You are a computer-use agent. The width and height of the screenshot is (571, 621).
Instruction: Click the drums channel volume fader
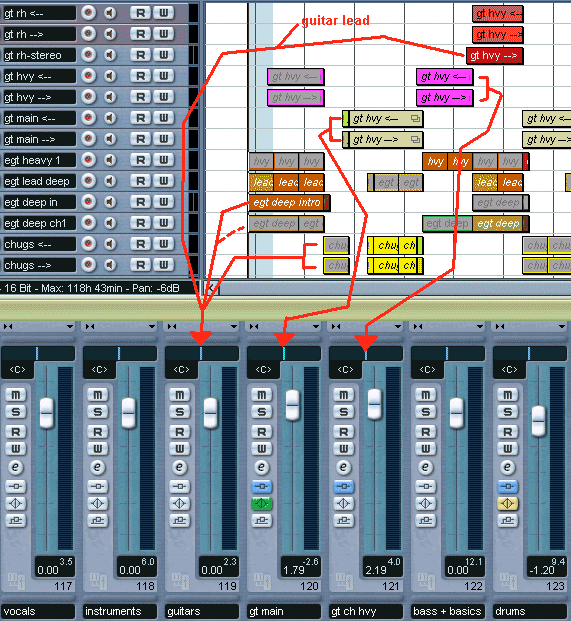click(x=538, y=421)
